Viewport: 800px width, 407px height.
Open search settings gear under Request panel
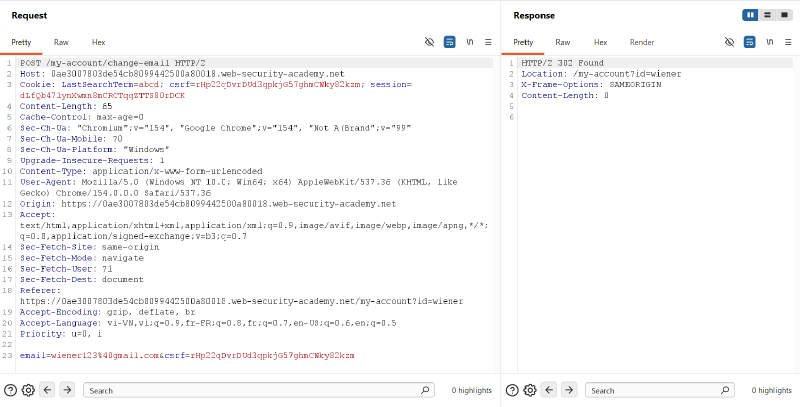(29, 391)
